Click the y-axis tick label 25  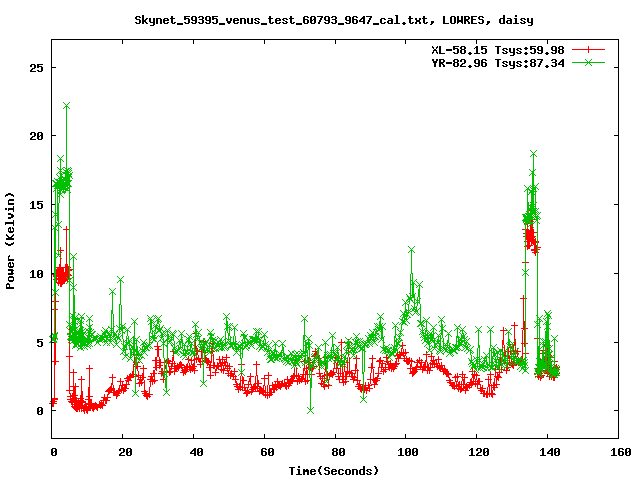(x=36, y=68)
